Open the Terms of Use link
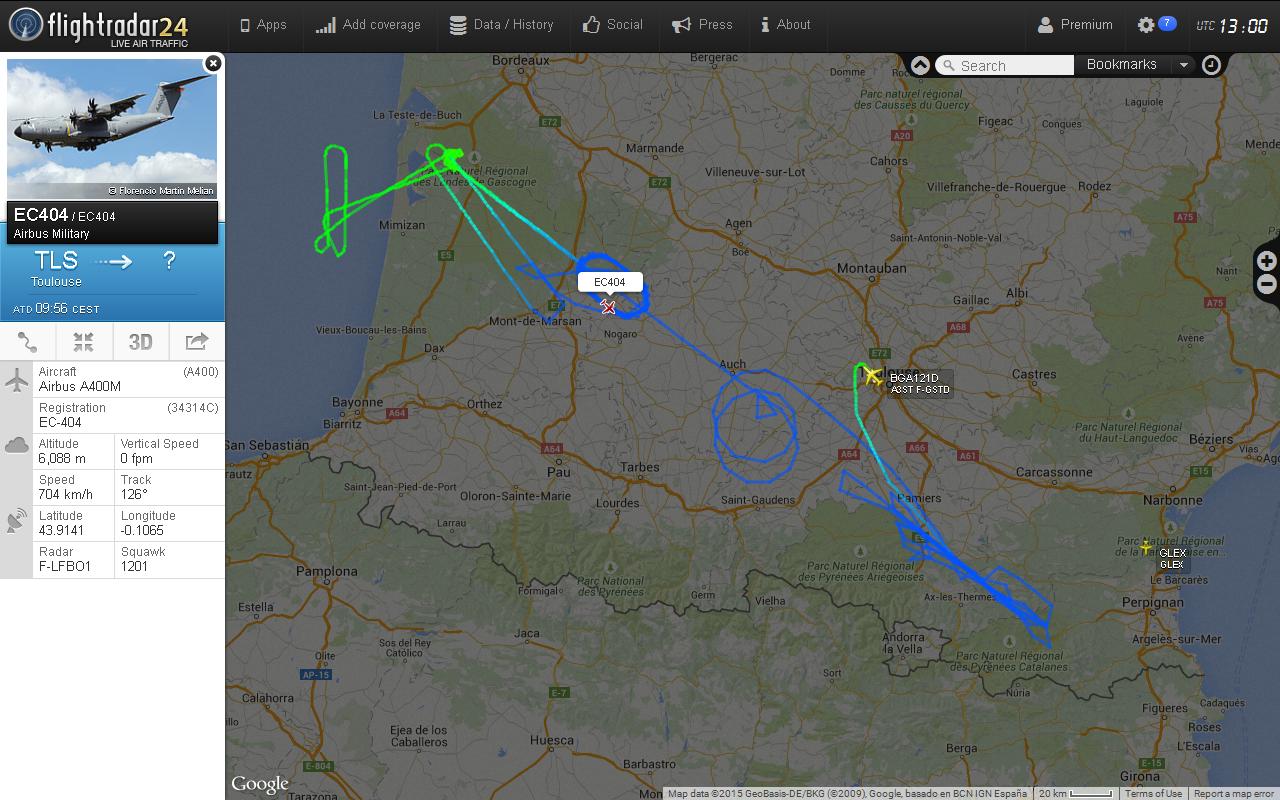The image size is (1280, 800). point(1153,794)
